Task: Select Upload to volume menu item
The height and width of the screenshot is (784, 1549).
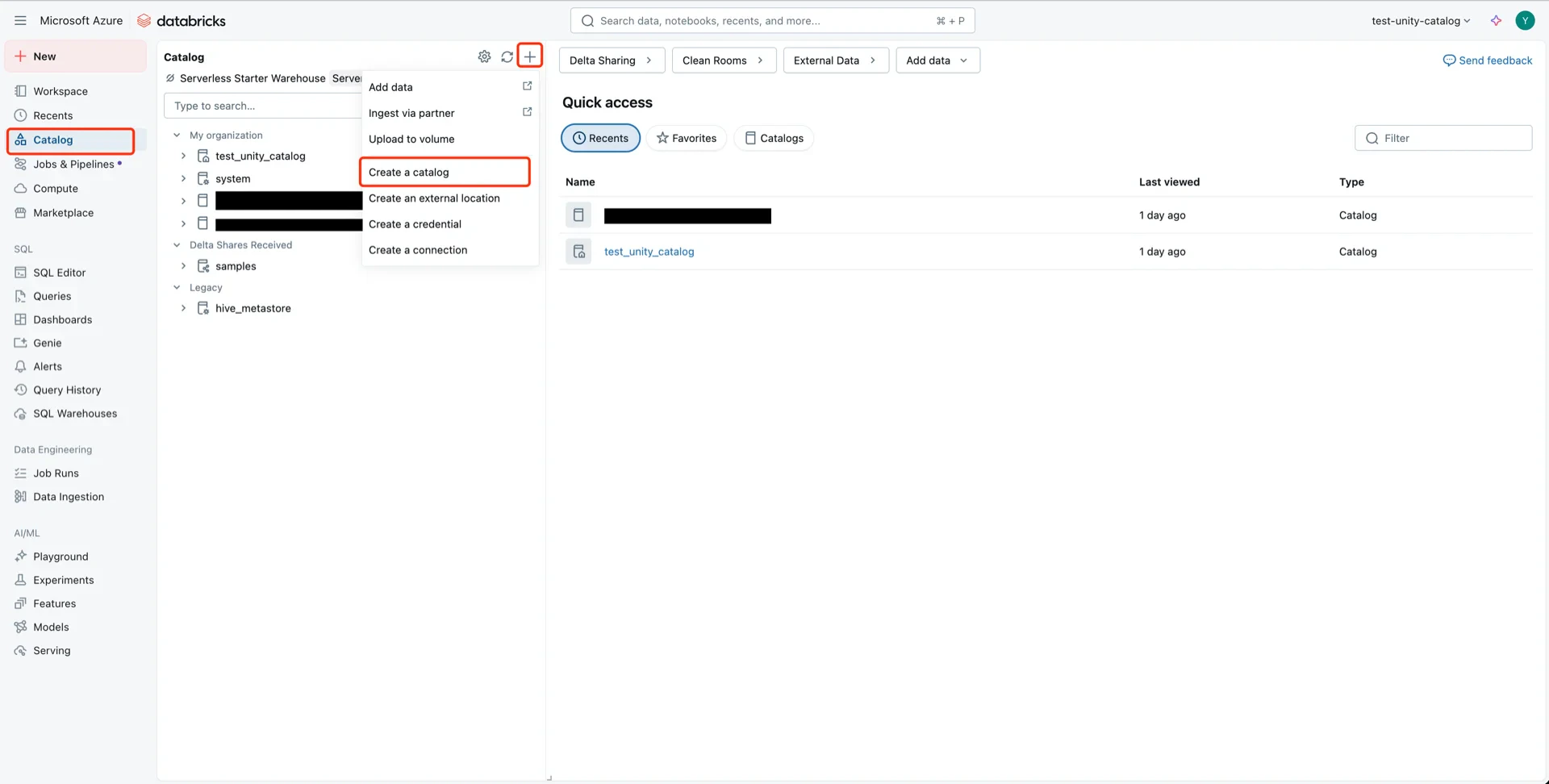Action: click(450, 139)
